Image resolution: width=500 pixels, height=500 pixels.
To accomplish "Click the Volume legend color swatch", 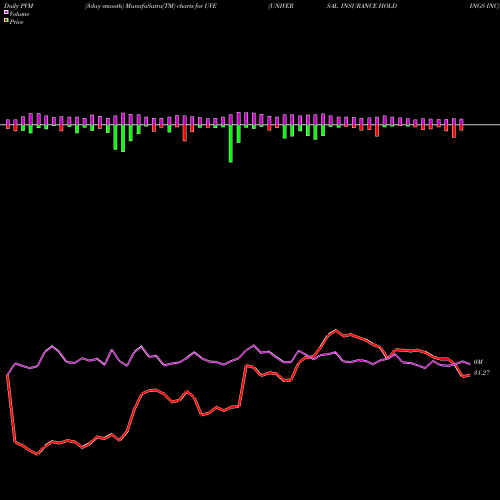I will [6, 13].
